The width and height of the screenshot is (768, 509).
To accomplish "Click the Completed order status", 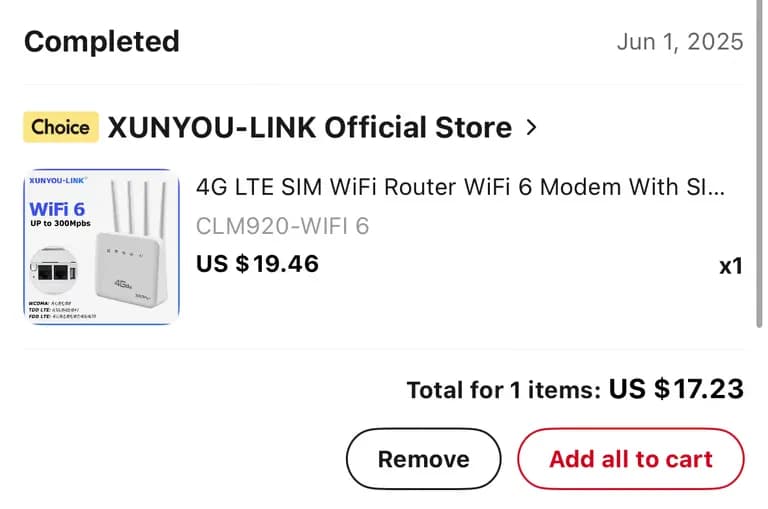I will point(101,41).
